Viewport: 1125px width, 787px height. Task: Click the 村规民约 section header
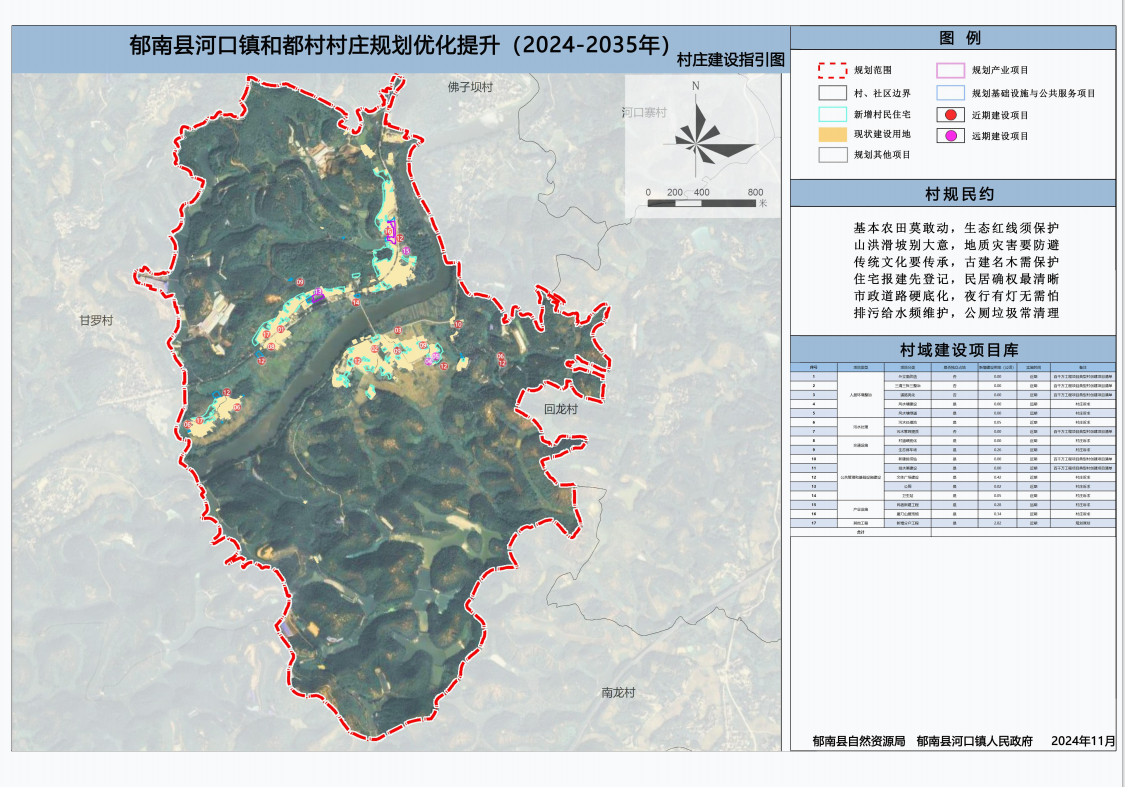pyautogui.click(x=952, y=193)
